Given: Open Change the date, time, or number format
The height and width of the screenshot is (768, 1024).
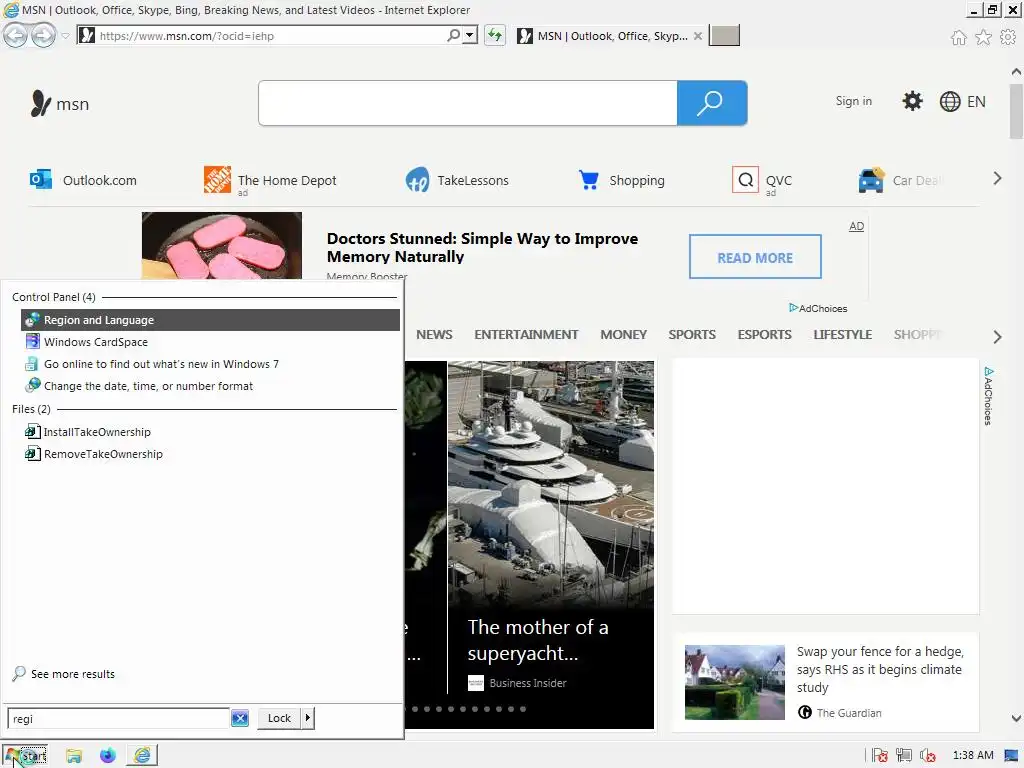Looking at the screenshot, I should pos(210,386).
